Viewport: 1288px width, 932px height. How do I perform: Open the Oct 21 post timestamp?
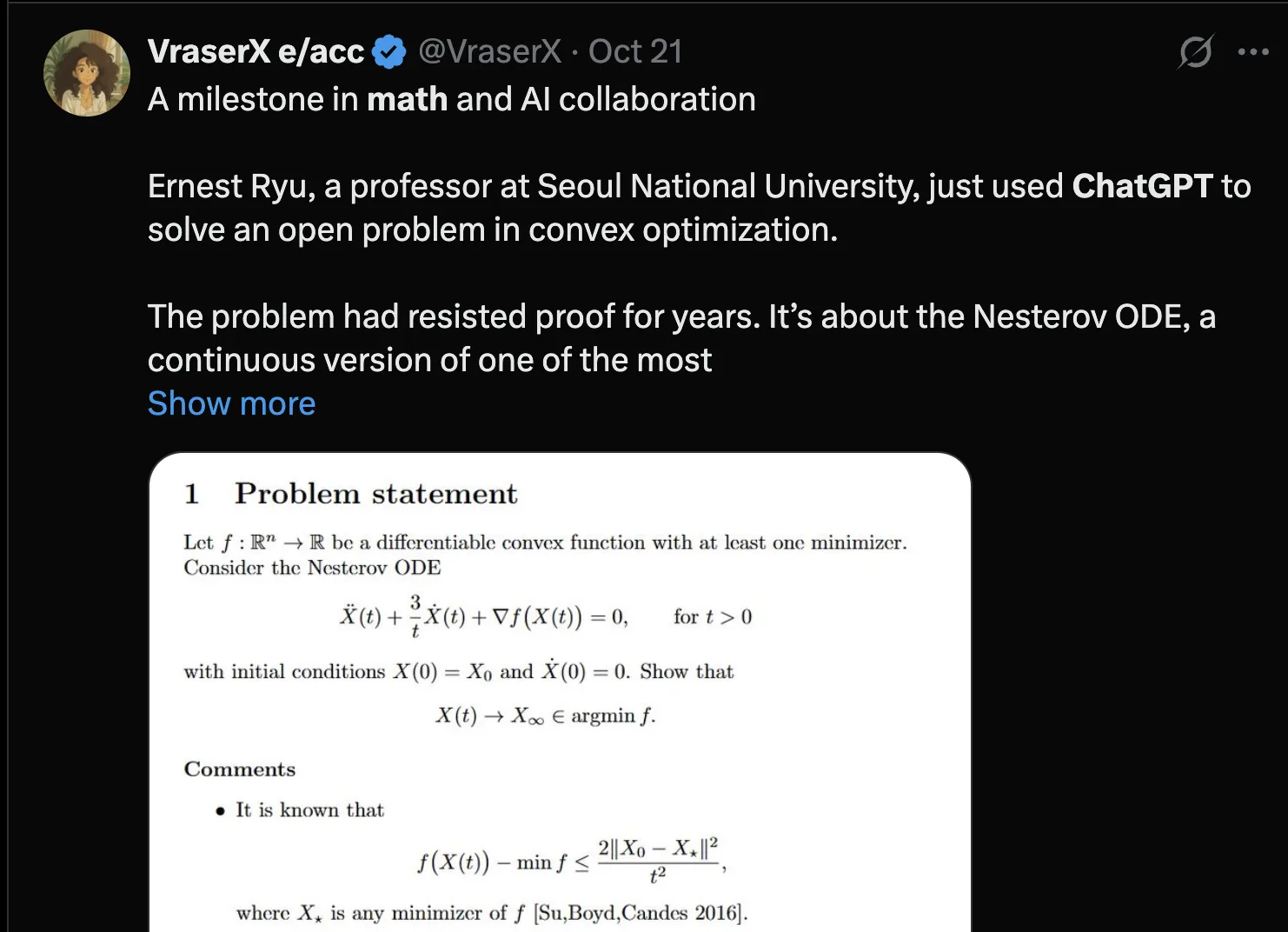pos(635,52)
